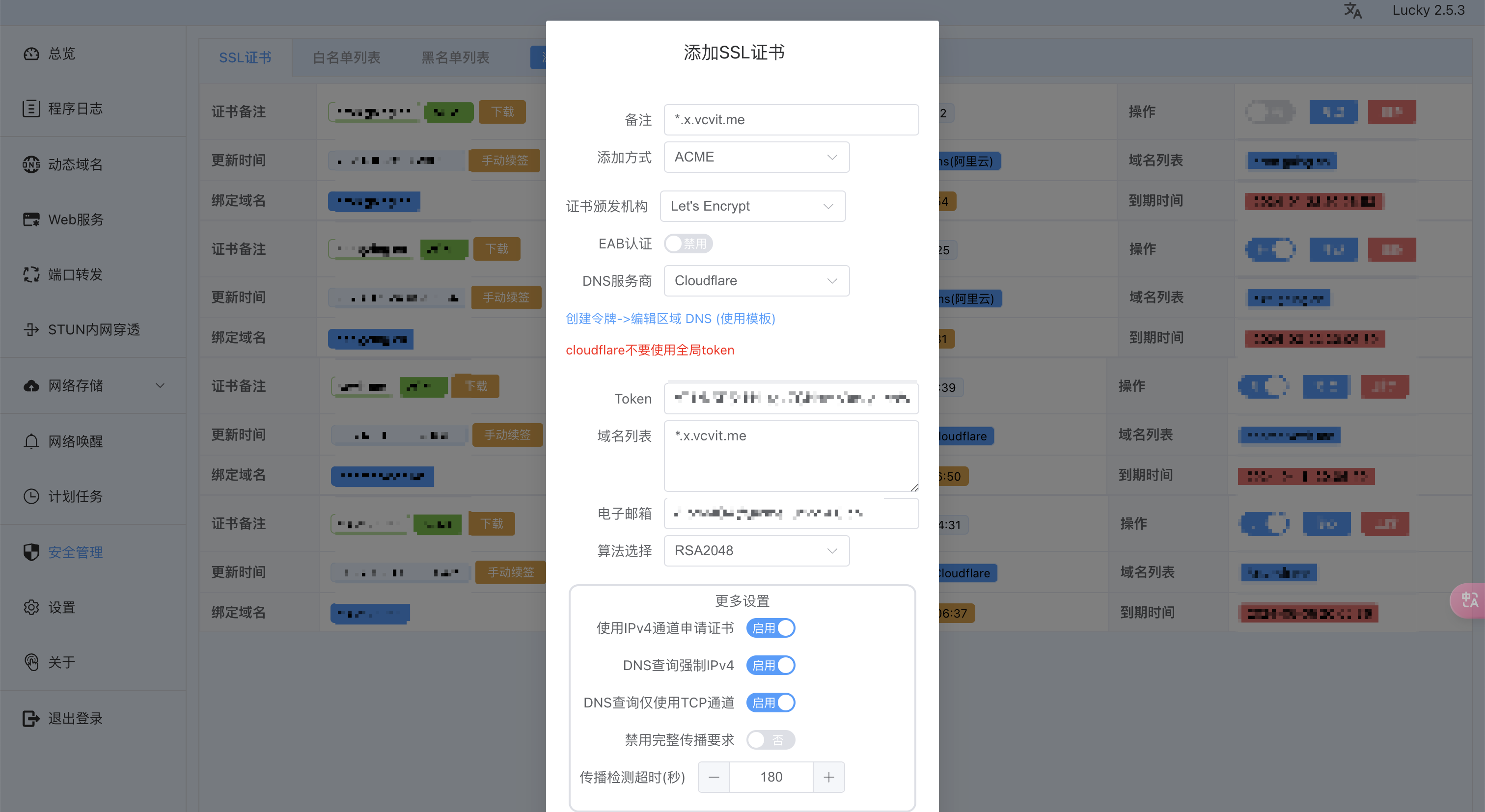This screenshot has height=812, width=1485.
Task: Expand the 算法选择 RSA2048 dropdown
Action: pos(756,550)
